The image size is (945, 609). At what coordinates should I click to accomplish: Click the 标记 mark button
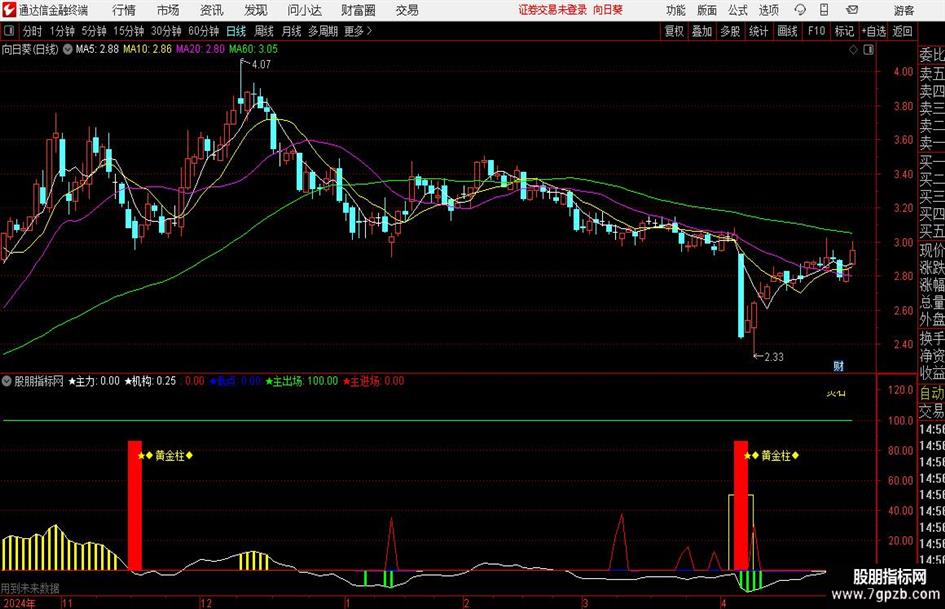click(x=844, y=31)
